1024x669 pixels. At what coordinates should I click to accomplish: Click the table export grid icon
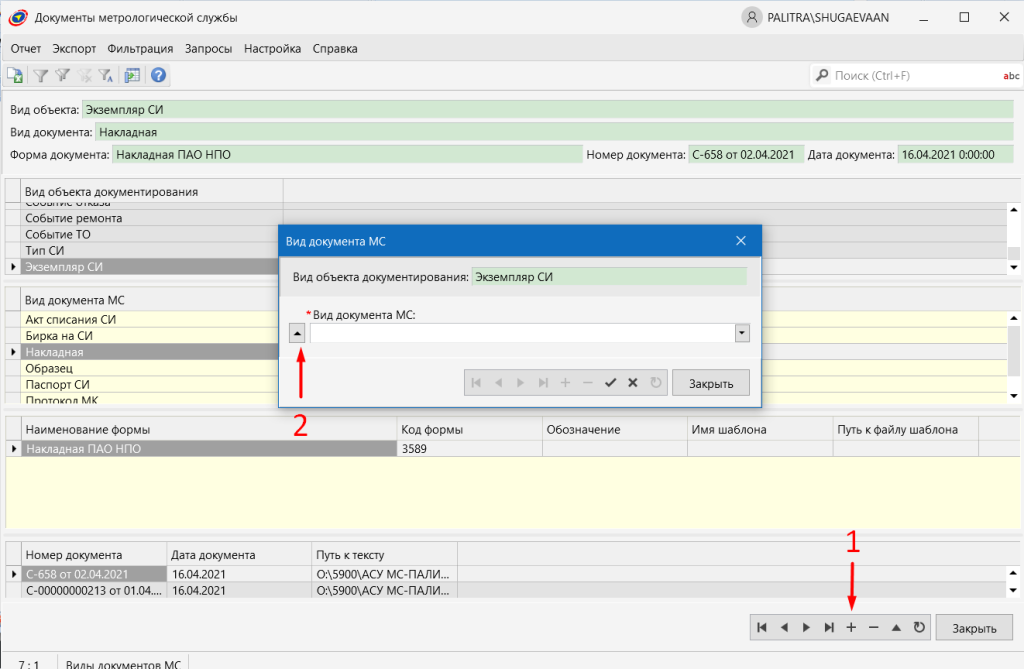pos(133,76)
